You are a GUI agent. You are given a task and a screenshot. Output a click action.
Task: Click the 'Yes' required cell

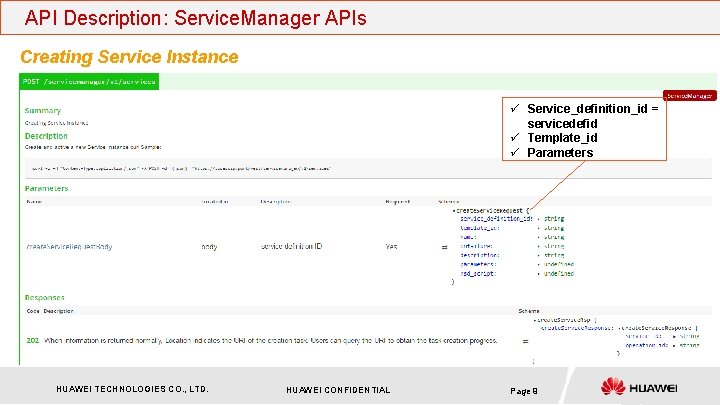[x=391, y=247]
